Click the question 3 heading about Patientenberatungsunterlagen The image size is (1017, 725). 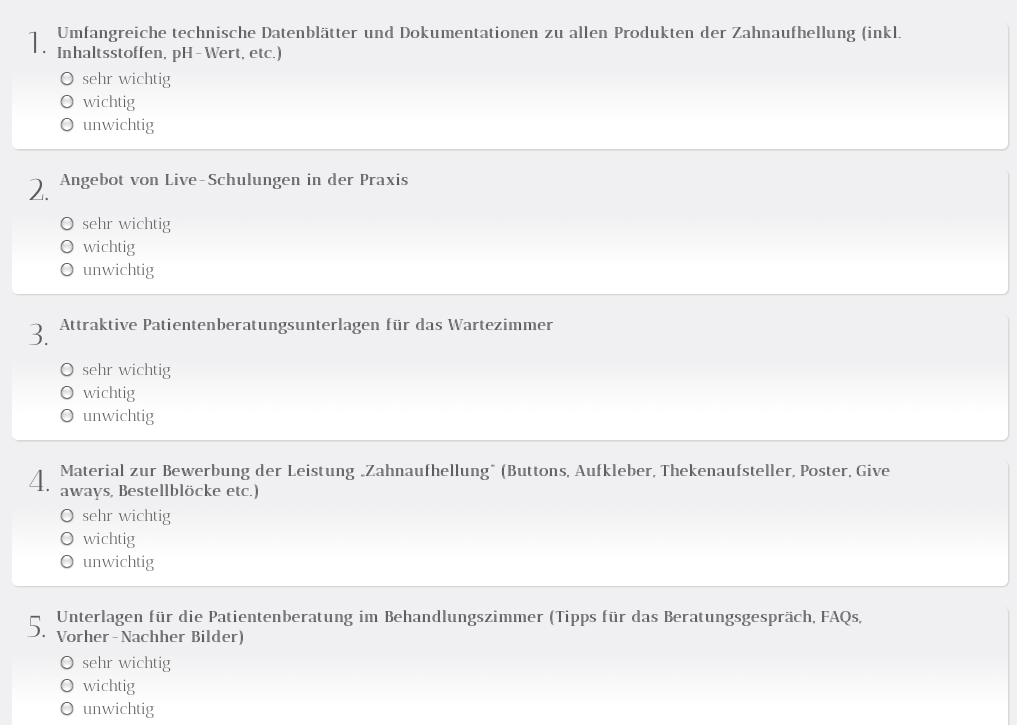coord(306,325)
